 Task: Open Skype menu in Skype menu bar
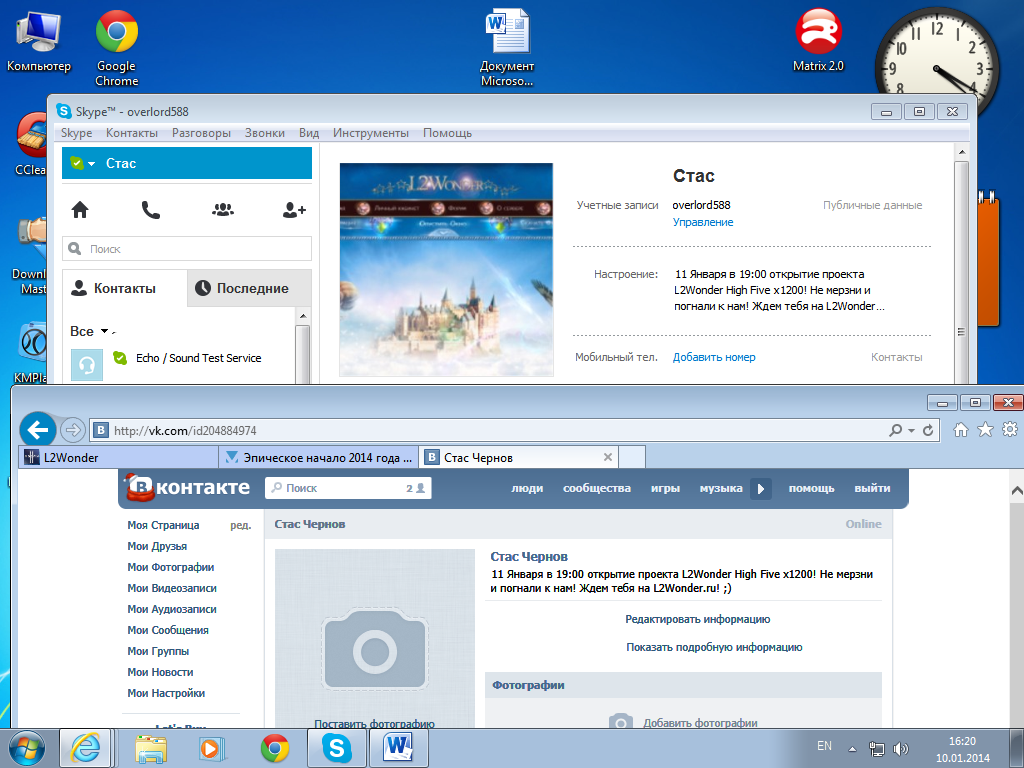pyautogui.click(x=76, y=133)
